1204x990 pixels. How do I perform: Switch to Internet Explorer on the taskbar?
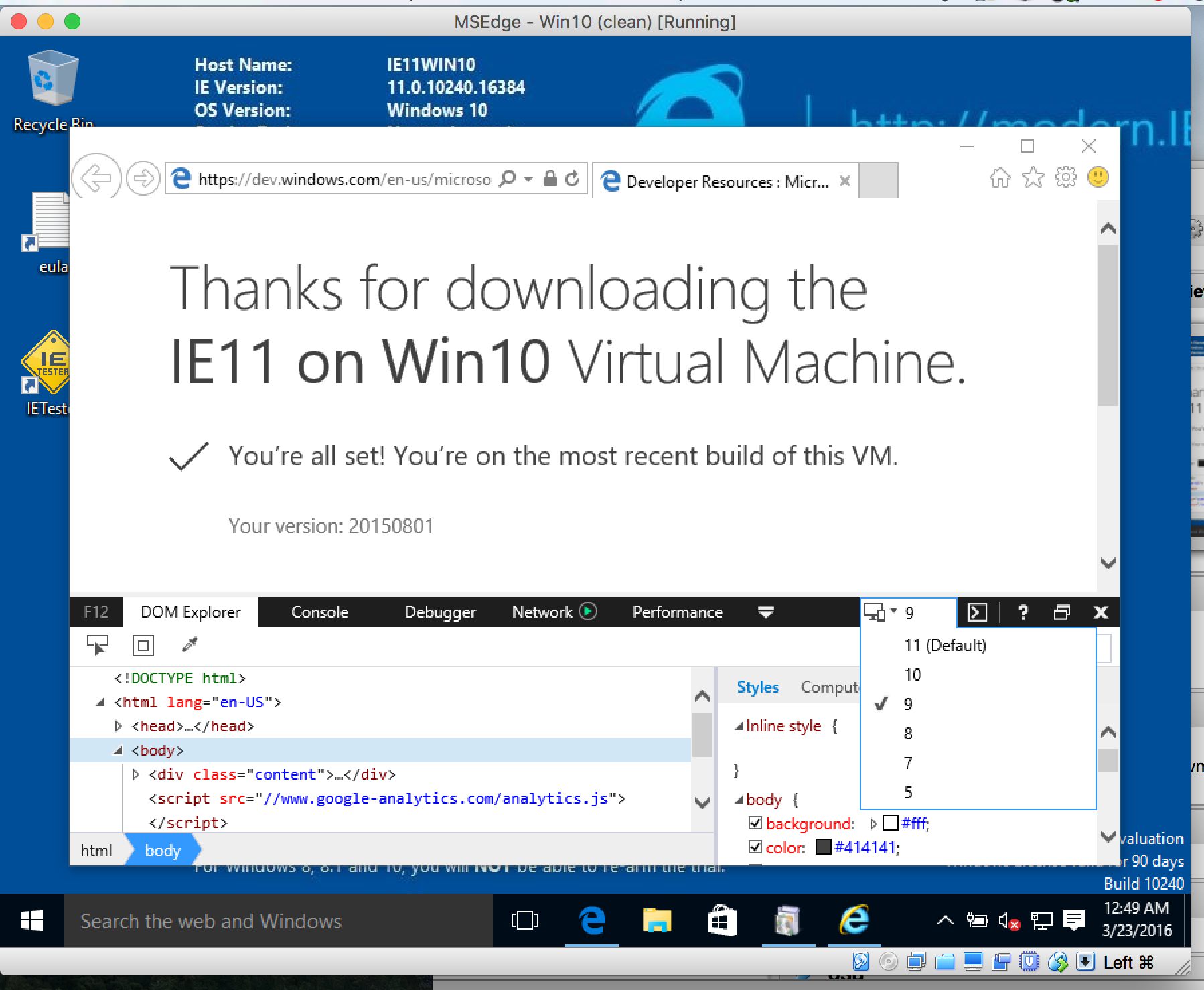click(854, 920)
